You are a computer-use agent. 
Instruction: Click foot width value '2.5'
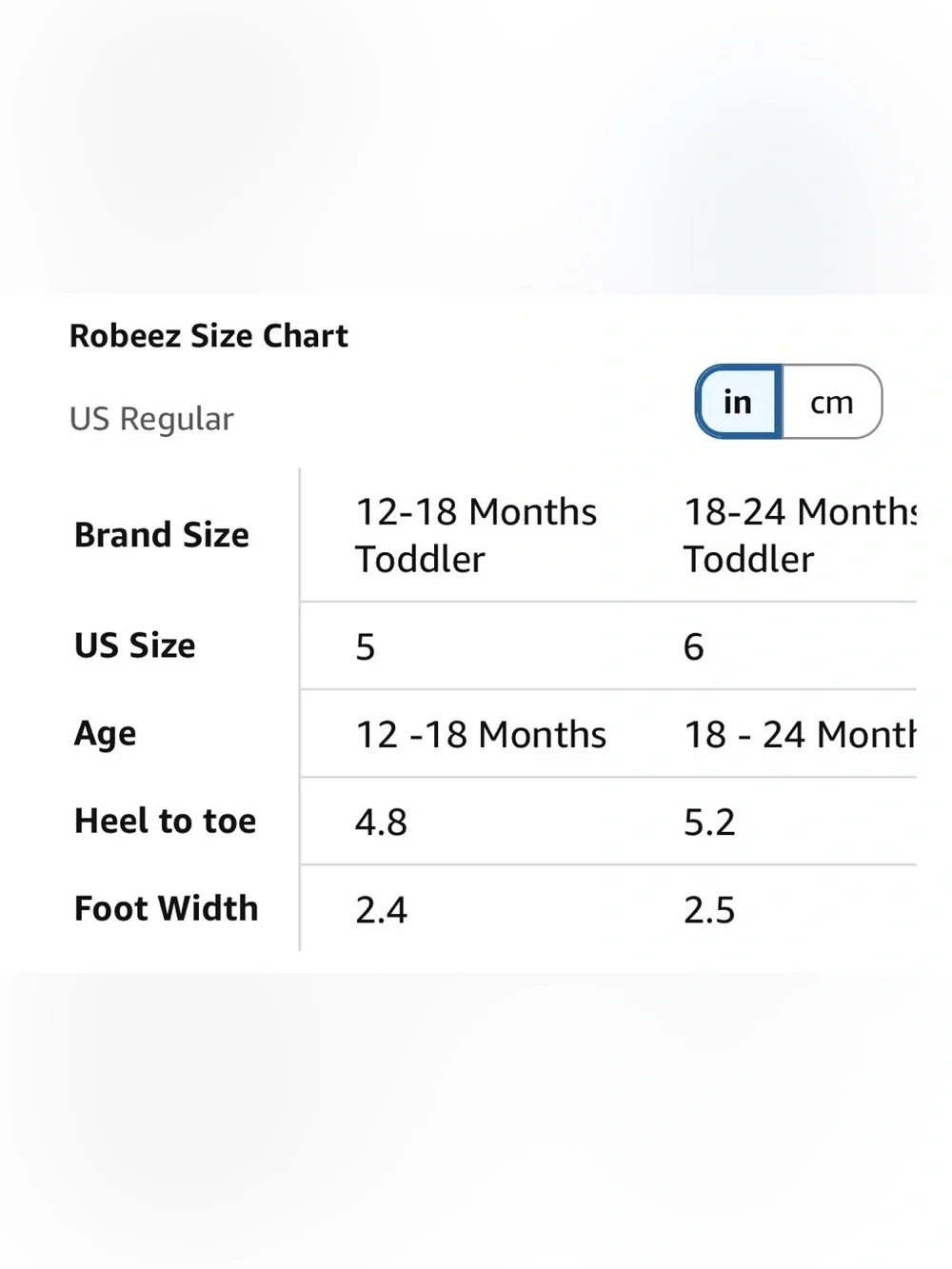(709, 910)
